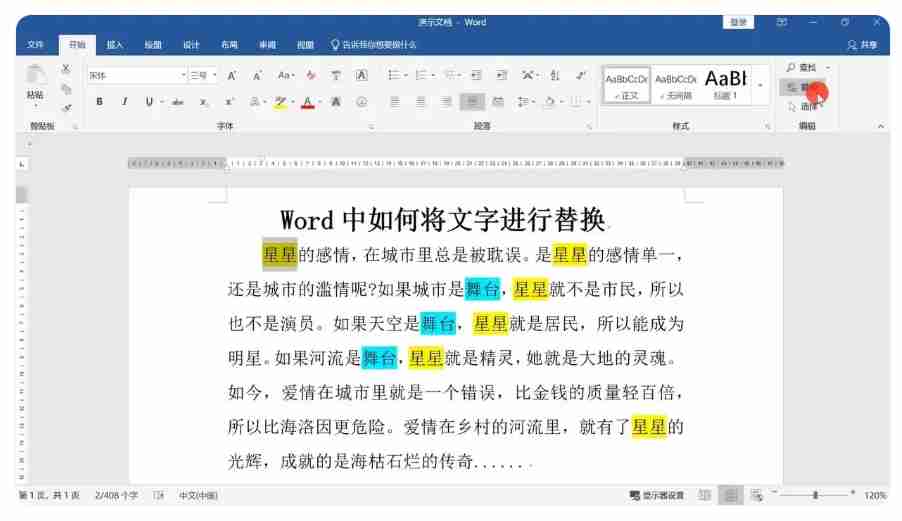Image resolution: width=902 pixels, height=521 pixels.
Task: Open the font size dropdown
Action: tap(215, 75)
